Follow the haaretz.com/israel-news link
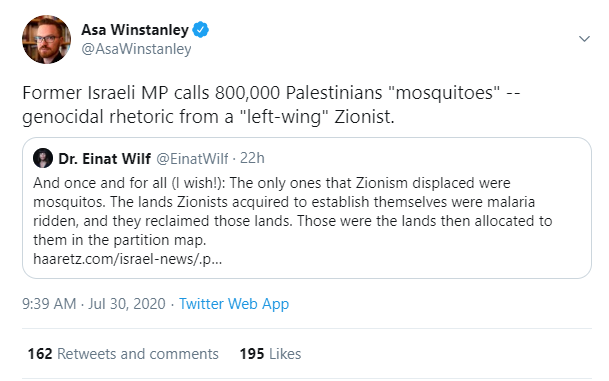 (127, 259)
